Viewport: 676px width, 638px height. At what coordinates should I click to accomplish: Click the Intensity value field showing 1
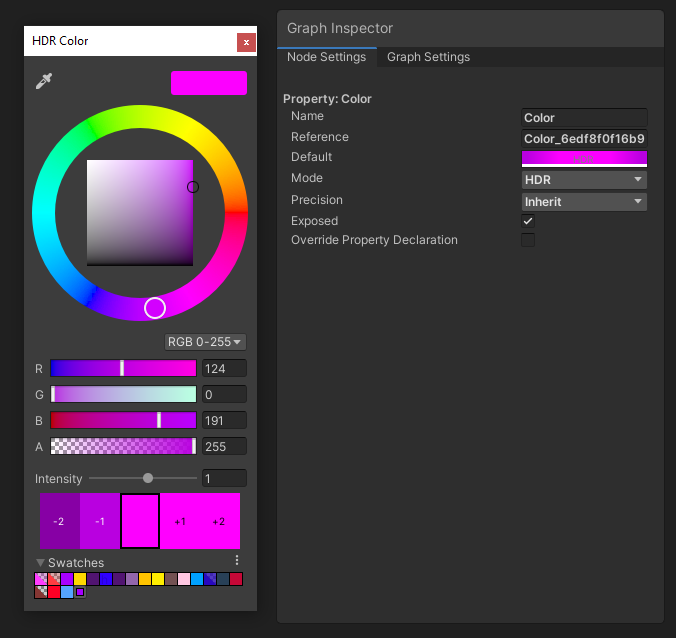[x=224, y=478]
